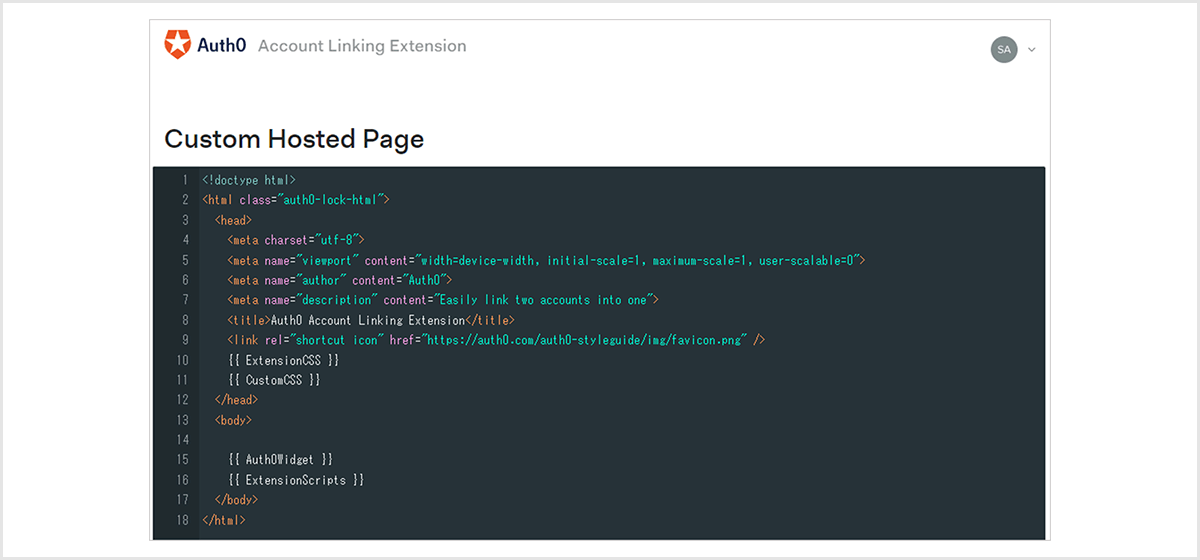Click the opening head tag line

point(233,220)
